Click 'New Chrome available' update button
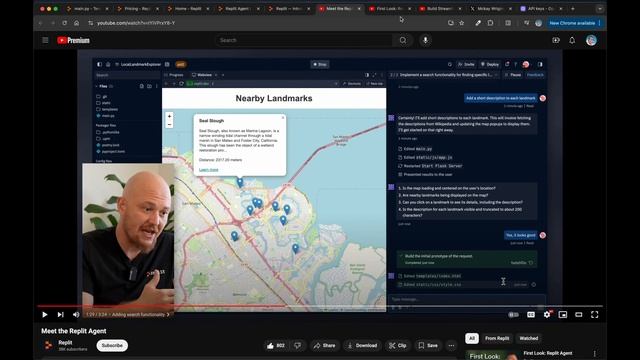Image resolution: width=640 pixels, height=360 pixels. coord(572,23)
